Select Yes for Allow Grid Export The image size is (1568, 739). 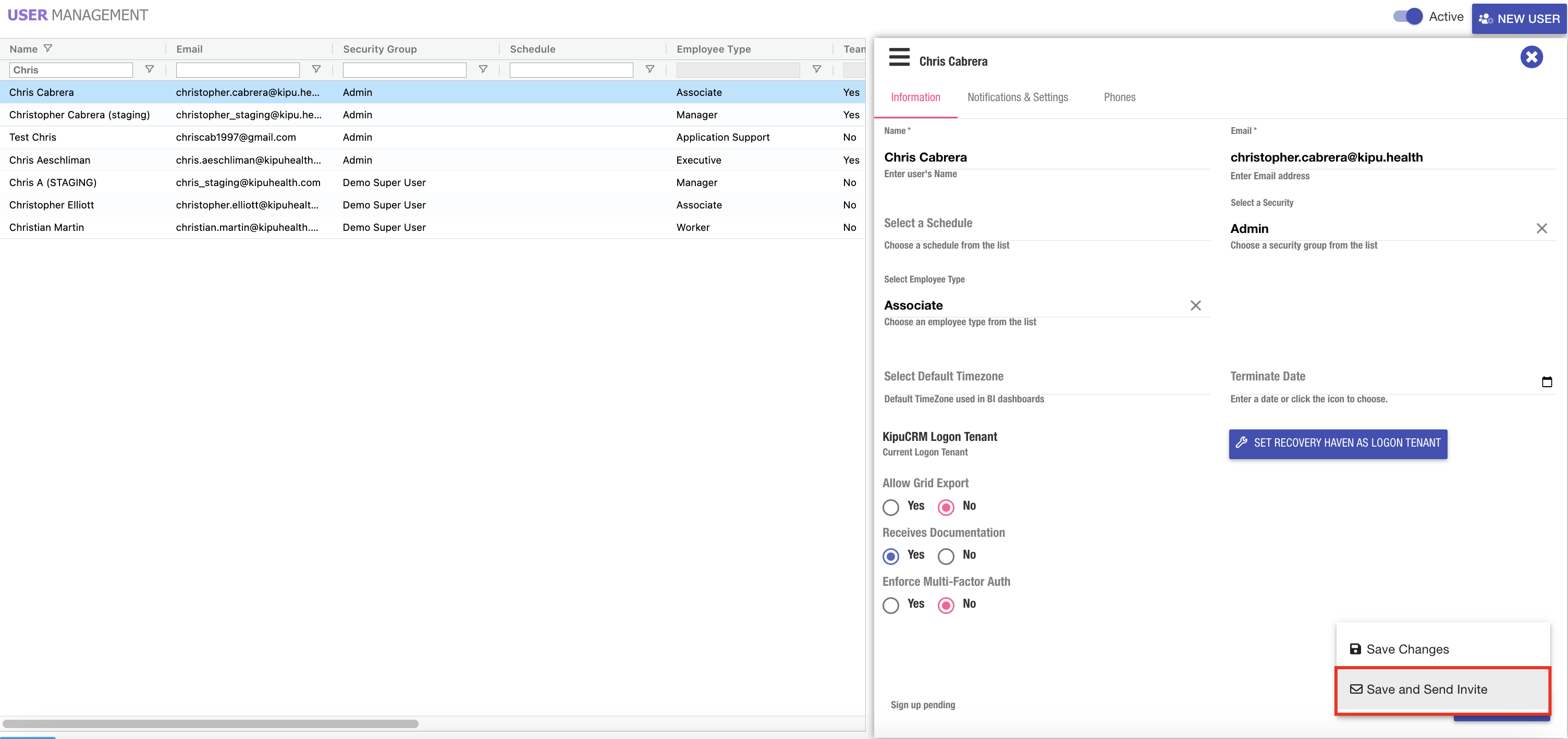click(890, 507)
